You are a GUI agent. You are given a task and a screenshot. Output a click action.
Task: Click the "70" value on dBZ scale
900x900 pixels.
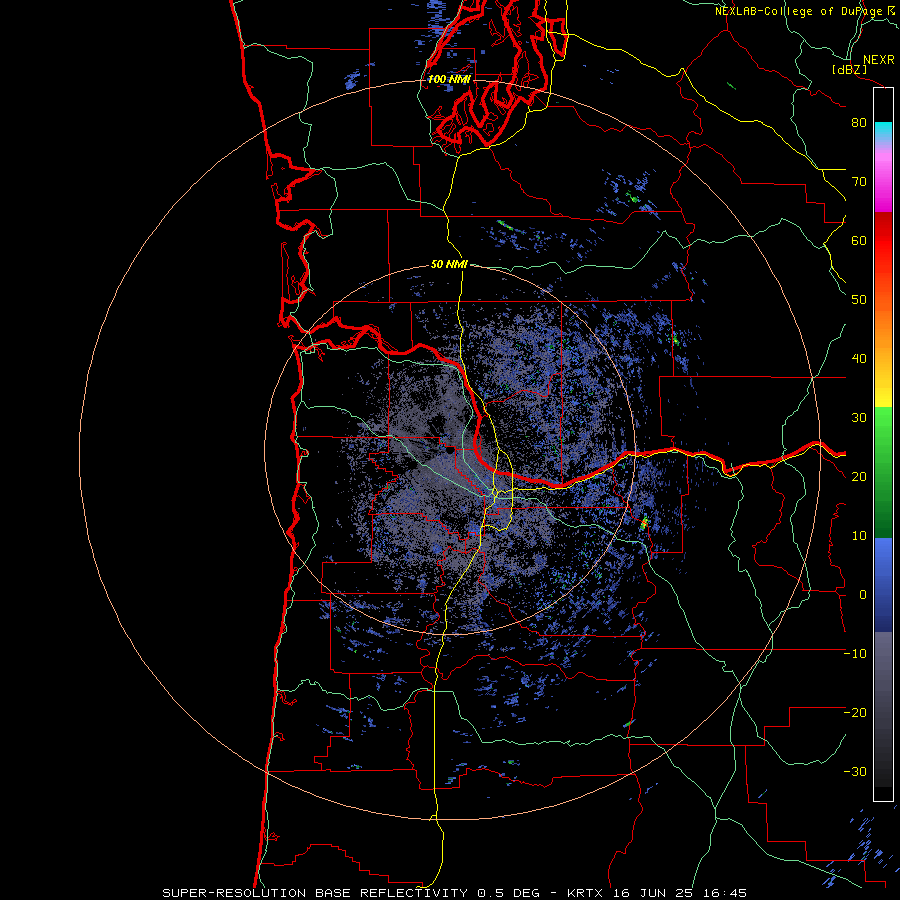[859, 182]
